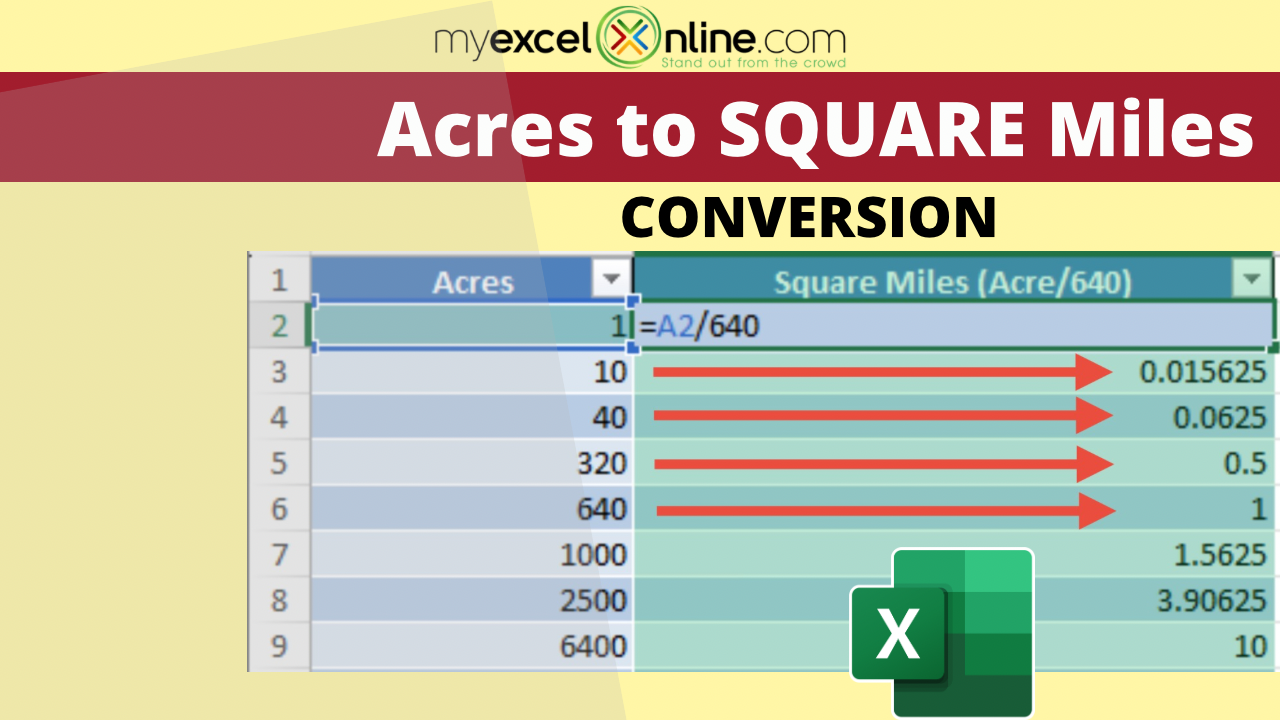Select the Square Miles (Acre/640) header cell

tap(954, 279)
